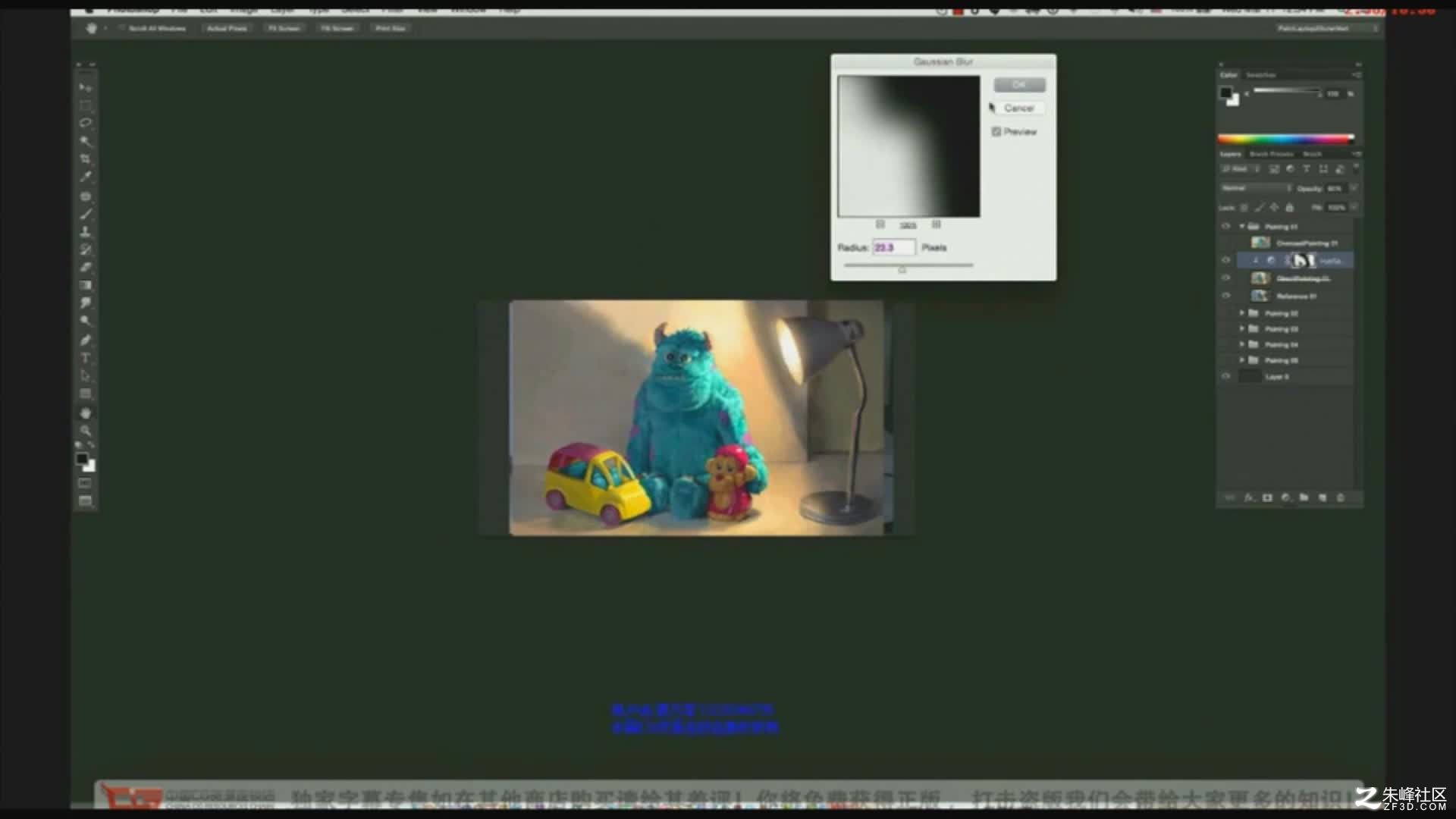Screen dimensions: 1456x819
Task: Click the Fill Screen button
Action: pyautogui.click(x=337, y=29)
